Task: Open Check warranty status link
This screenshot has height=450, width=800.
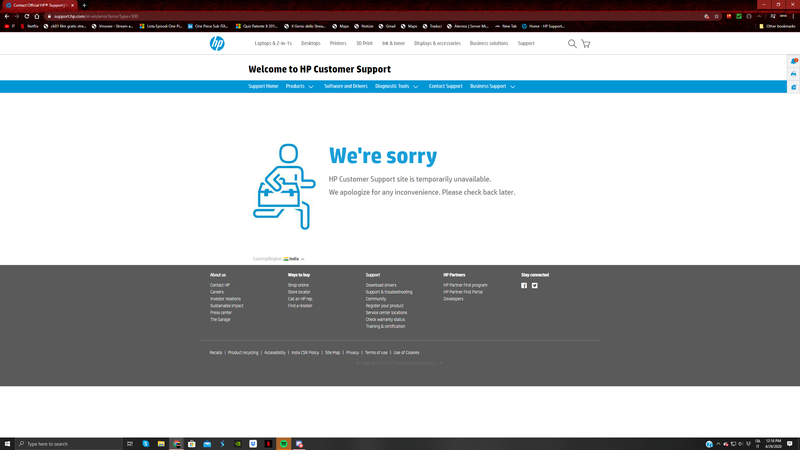Action: [385, 319]
